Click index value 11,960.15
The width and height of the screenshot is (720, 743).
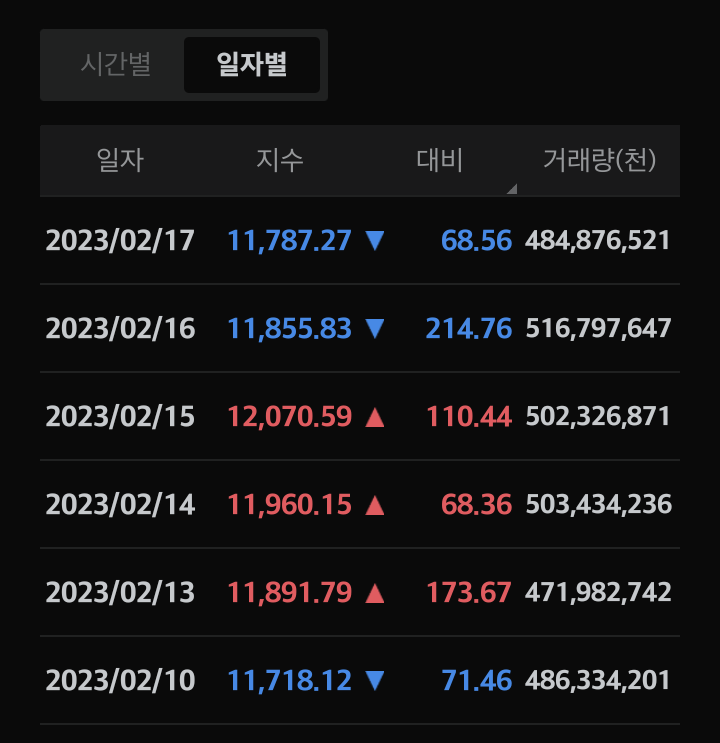point(290,505)
